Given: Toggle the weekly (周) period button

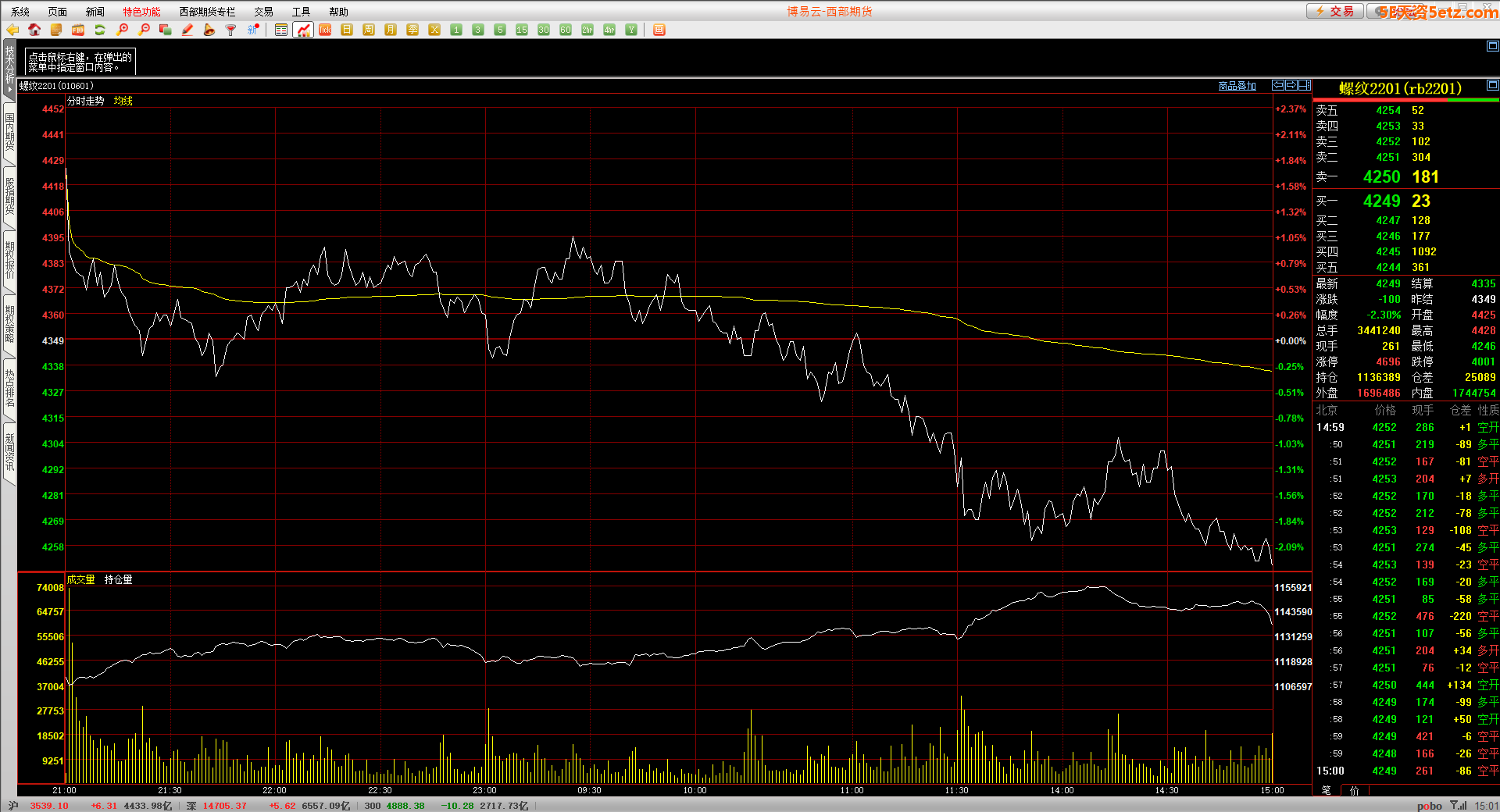Looking at the screenshot, I should tap(369, 30).
